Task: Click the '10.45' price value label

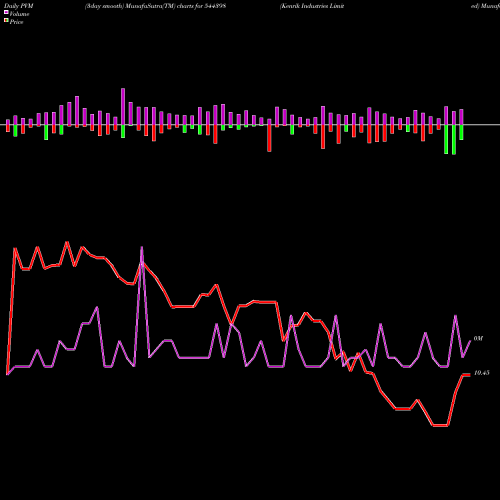Action: (481, 373)
